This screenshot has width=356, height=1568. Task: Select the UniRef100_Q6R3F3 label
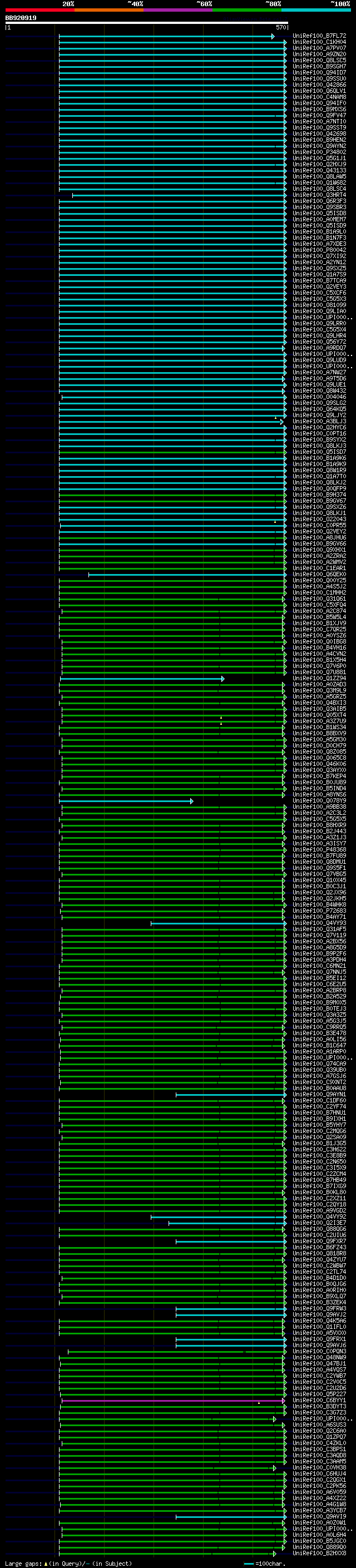coord(319,201)
